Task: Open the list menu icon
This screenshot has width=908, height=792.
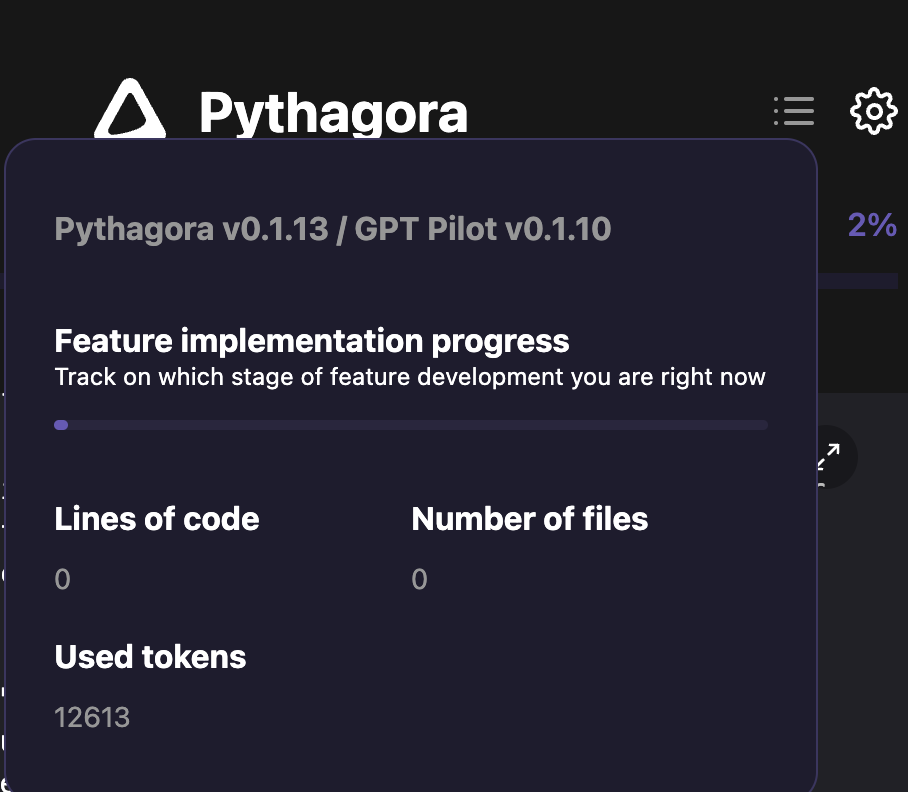Action: click(794, 111)
